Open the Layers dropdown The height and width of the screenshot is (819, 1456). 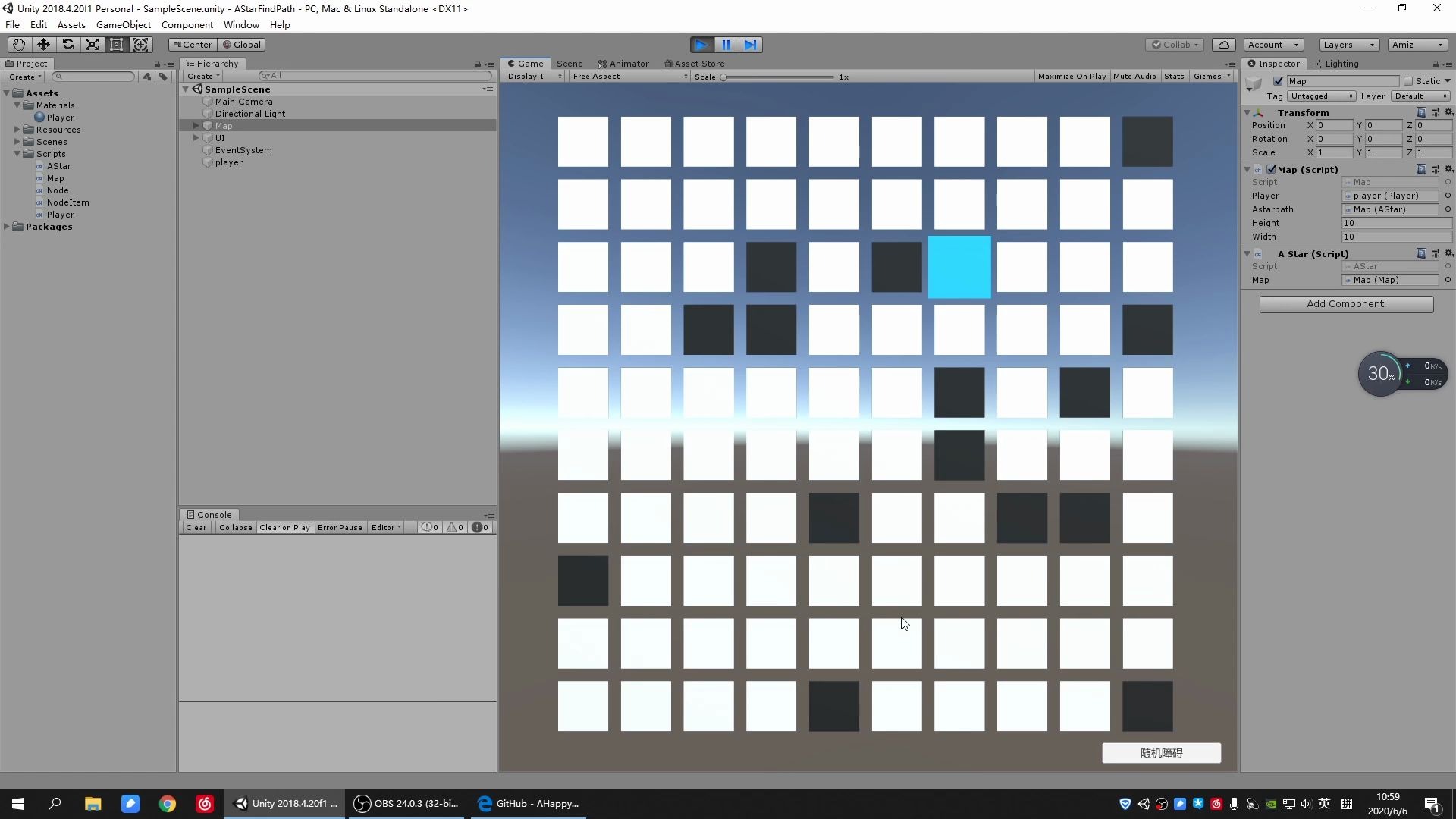[1348, 45]
